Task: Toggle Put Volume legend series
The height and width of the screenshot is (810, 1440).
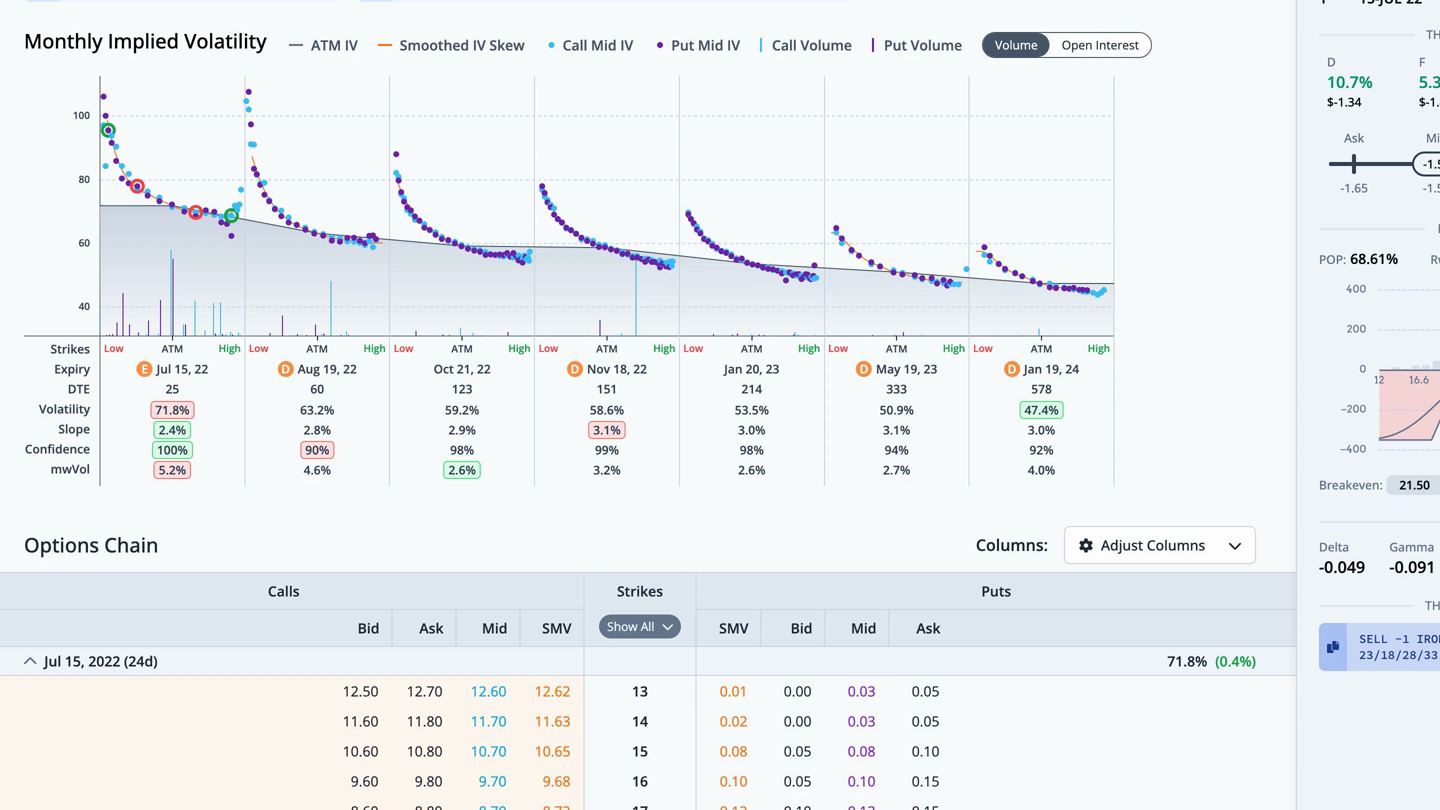Action: tap(916, 45)
